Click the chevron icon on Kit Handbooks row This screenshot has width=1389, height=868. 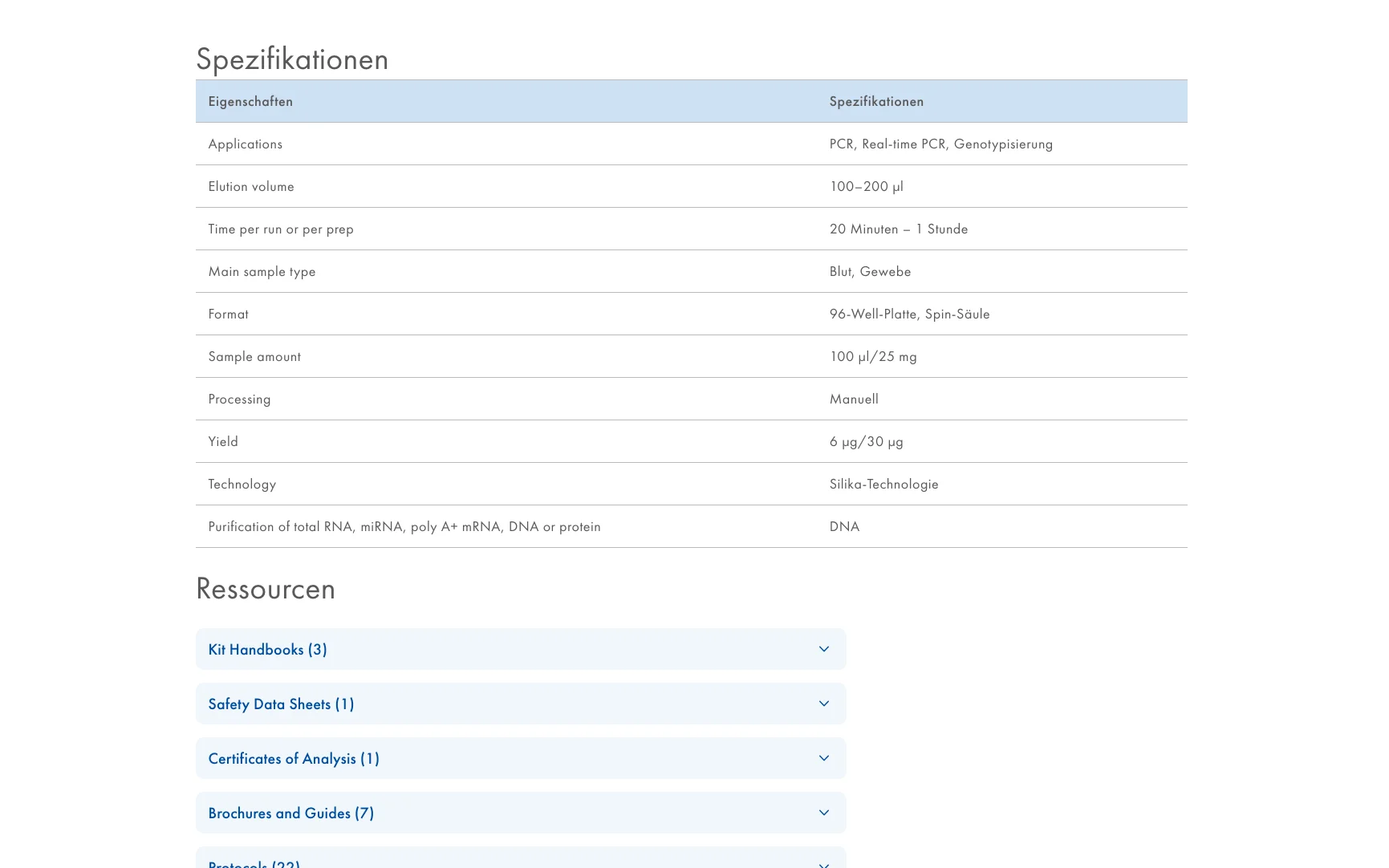pyautogui.click(x=824, y=649)
